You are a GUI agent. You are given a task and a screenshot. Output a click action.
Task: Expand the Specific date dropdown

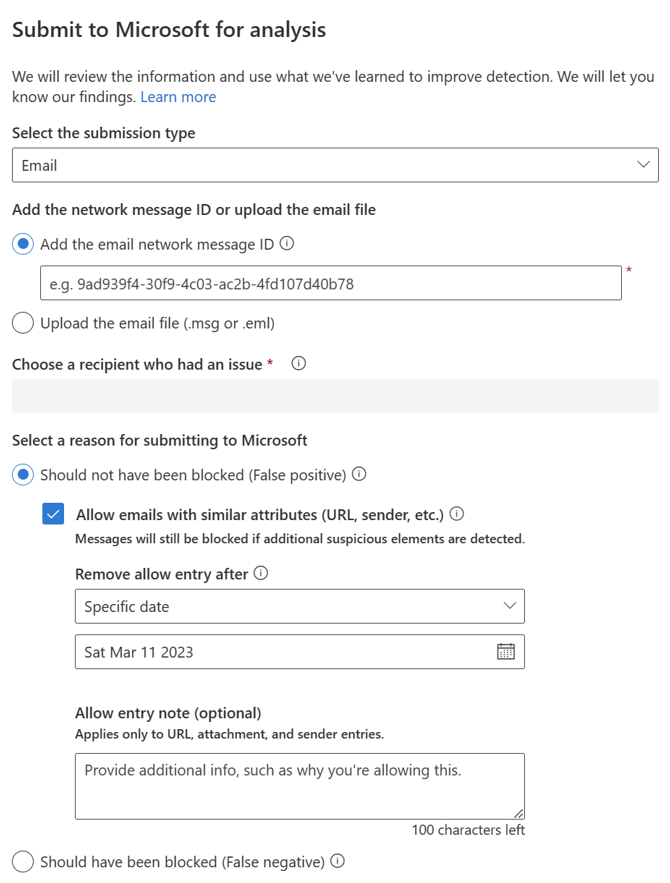coord(300,606)
